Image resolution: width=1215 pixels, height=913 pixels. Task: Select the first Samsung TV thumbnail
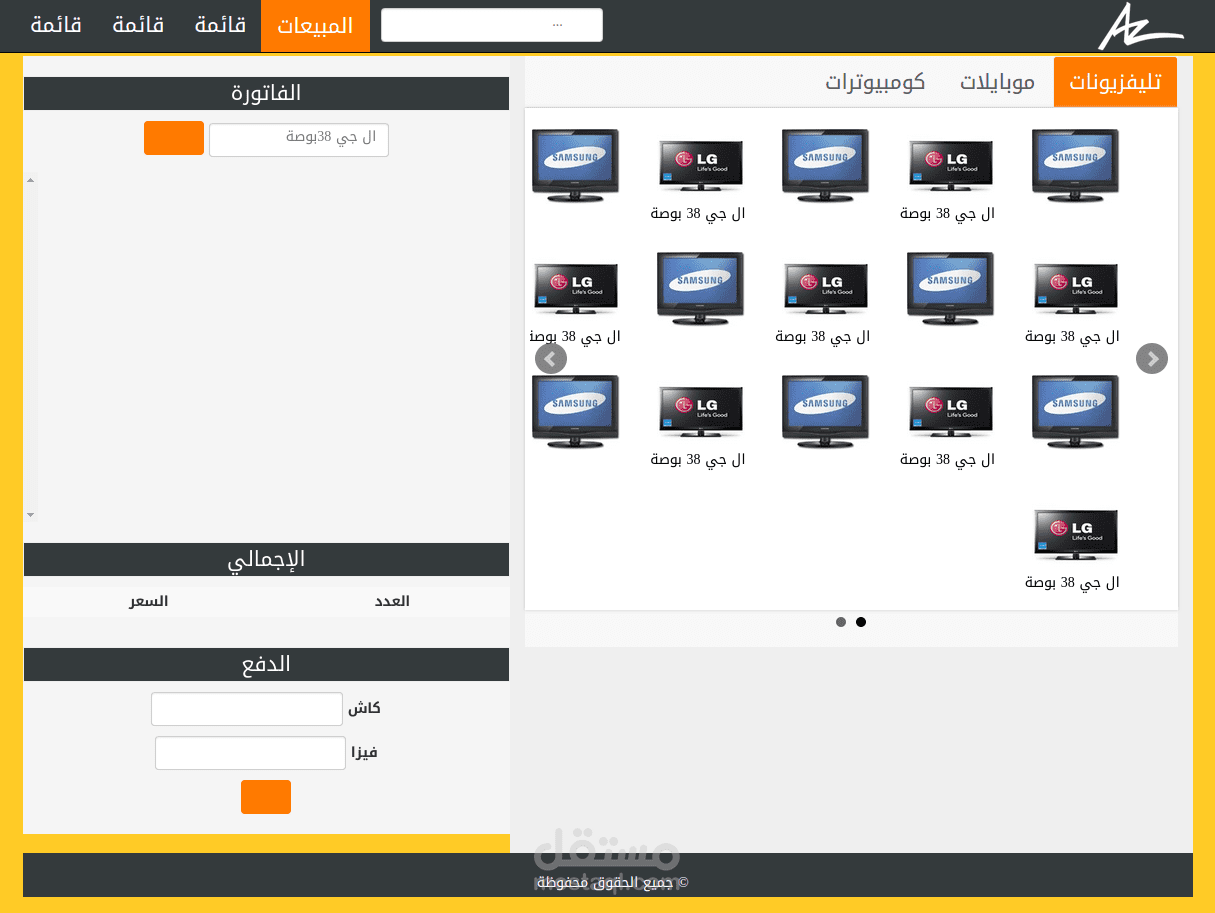tap(575, 165)
